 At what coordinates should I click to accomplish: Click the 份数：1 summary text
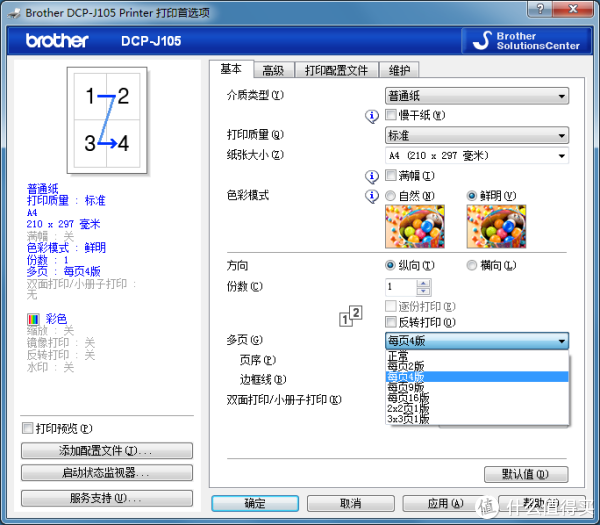pos(47,260)
